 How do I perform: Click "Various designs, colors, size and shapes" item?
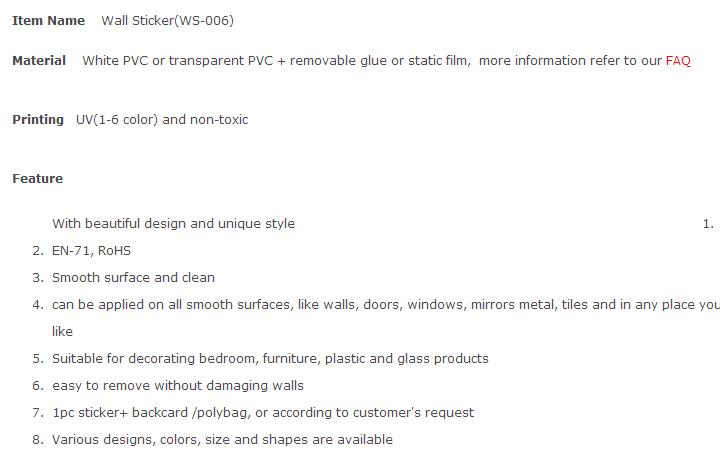(222, 440)
